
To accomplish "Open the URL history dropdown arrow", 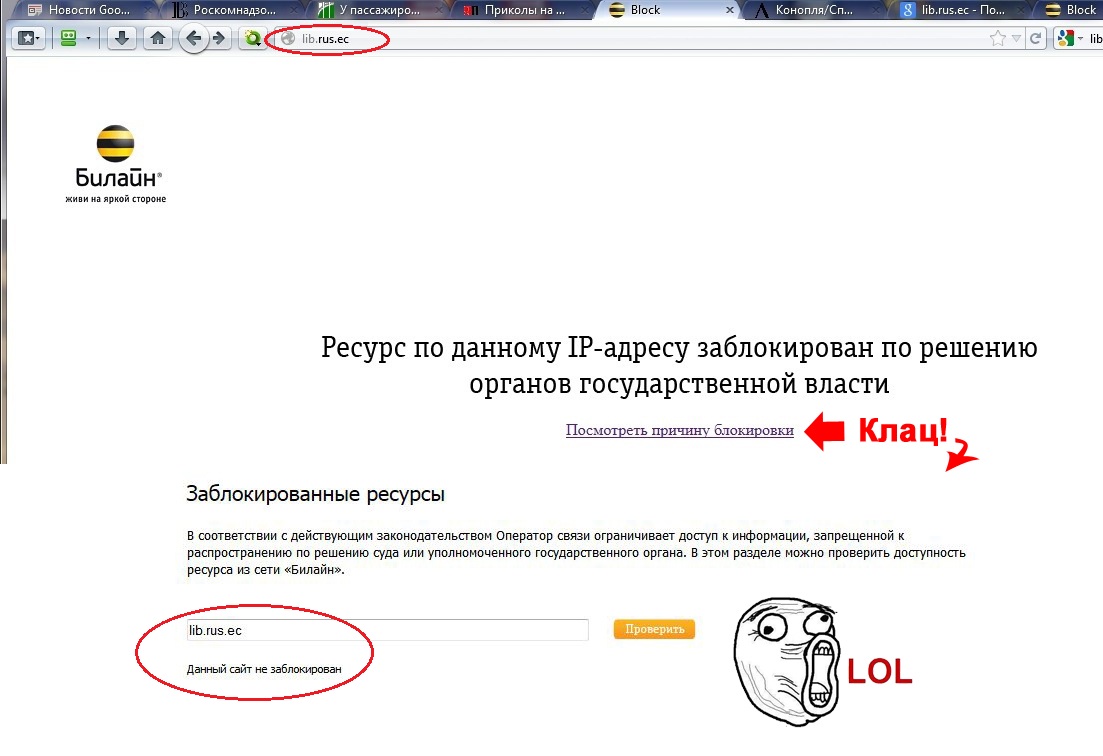I will pos(1016,39).
